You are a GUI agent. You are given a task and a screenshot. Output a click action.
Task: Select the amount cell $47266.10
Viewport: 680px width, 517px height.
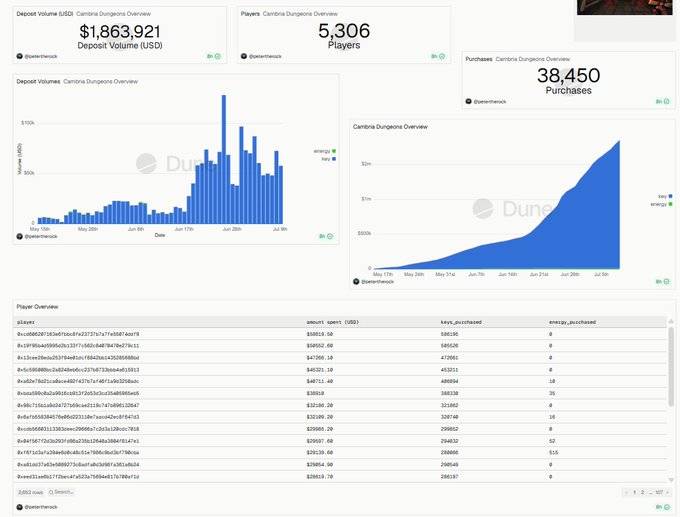(x=320, y=358)
